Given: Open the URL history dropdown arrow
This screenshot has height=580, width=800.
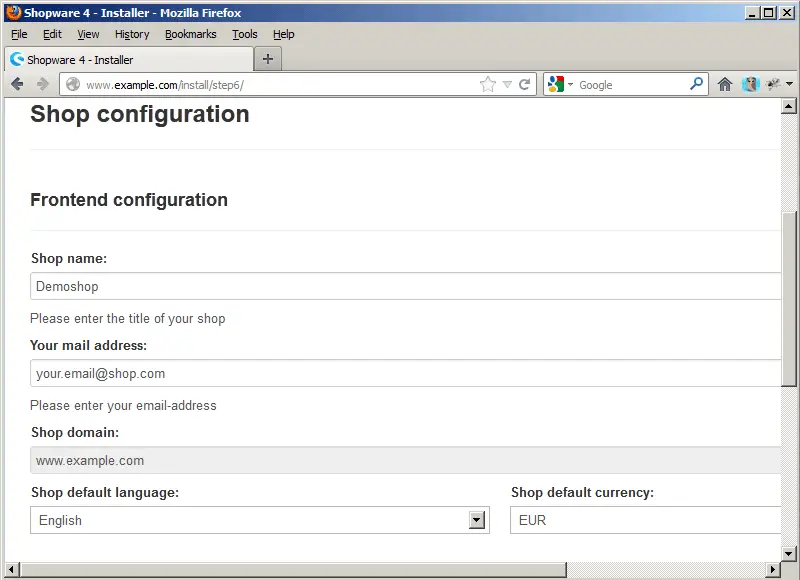Looking at the screenshot, I should (x=507, y=85).
